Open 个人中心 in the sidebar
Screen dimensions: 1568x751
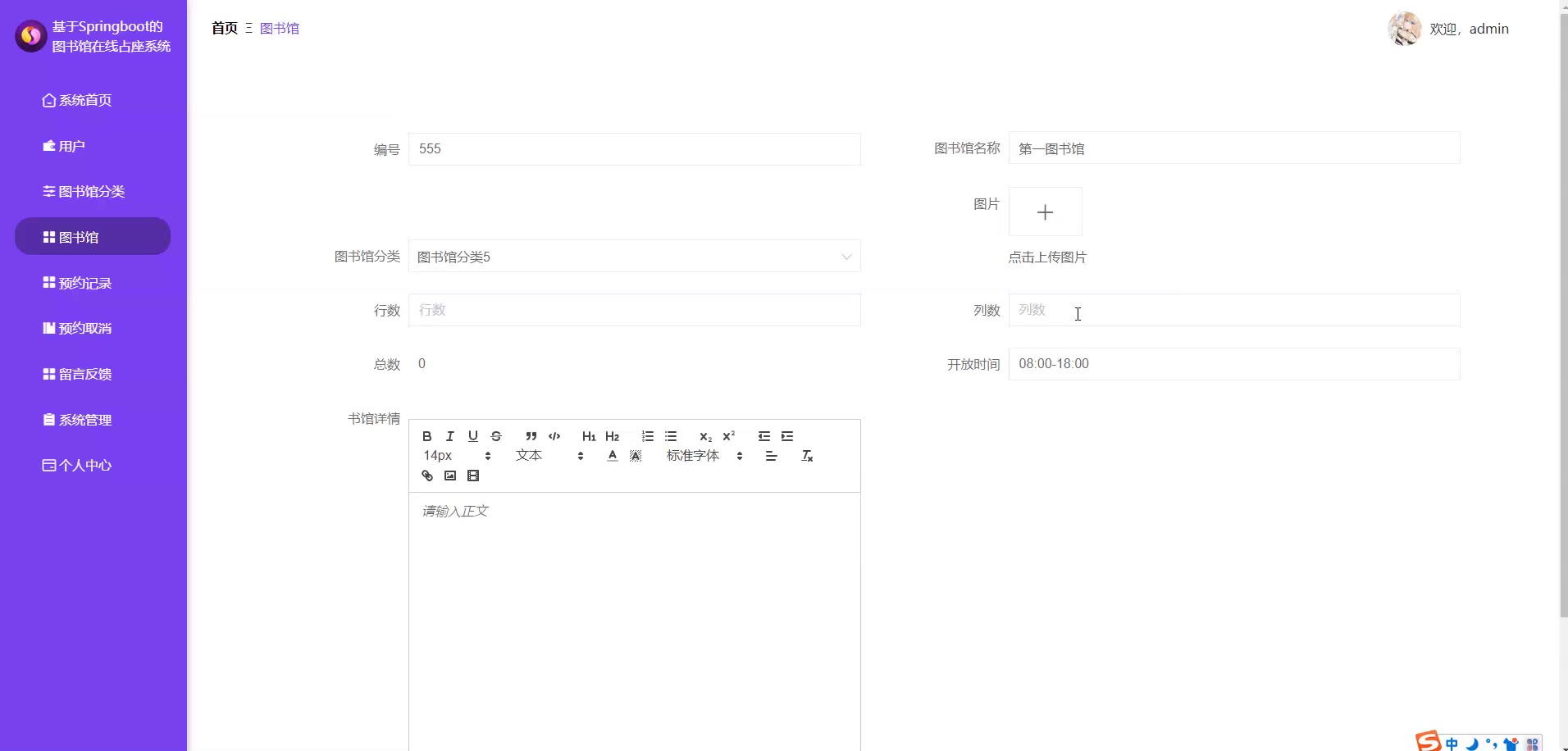pyautogui.click(x=77, y=465)
